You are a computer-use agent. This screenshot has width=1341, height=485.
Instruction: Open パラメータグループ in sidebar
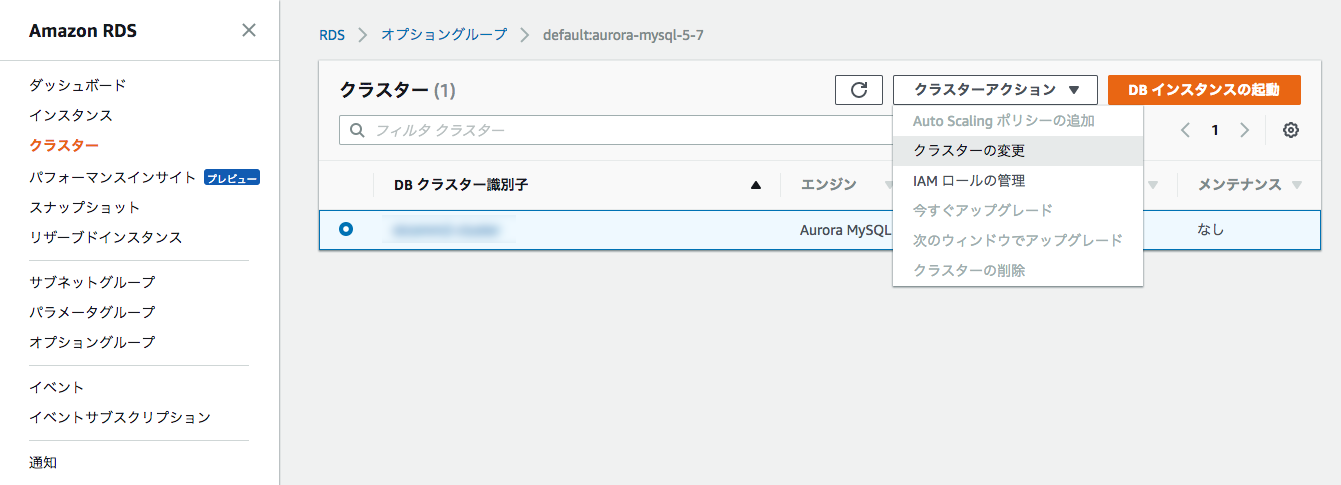[92, 313]
